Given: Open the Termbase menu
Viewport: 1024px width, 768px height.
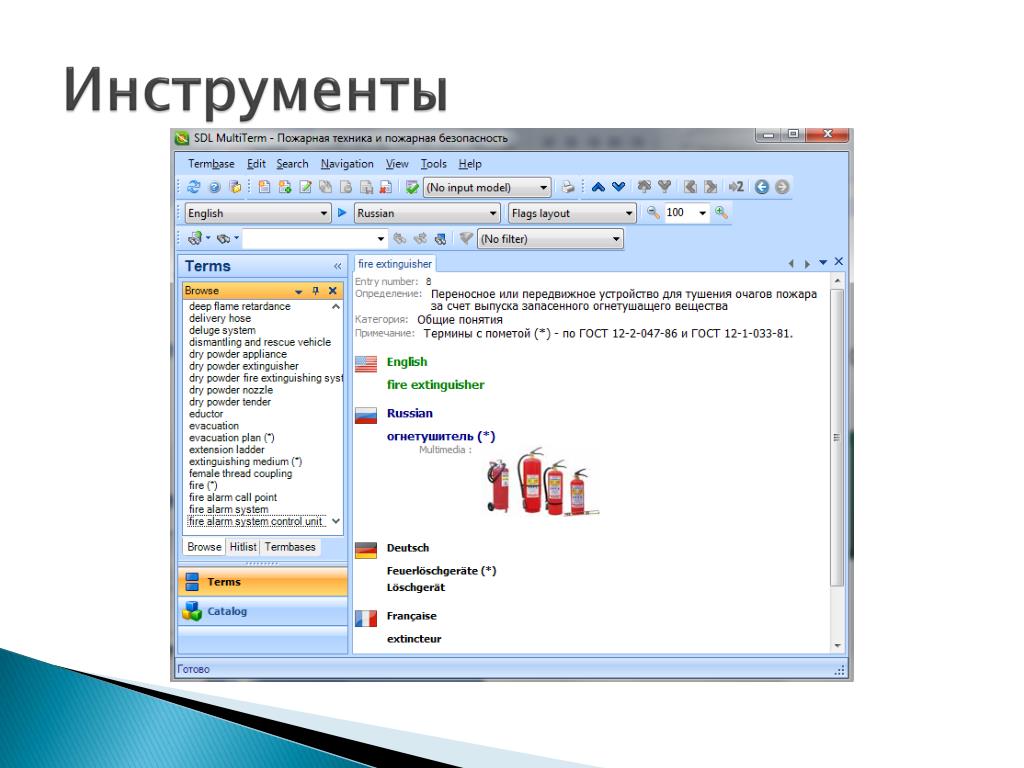Looking at the screenshot, I should coord(211,163).
